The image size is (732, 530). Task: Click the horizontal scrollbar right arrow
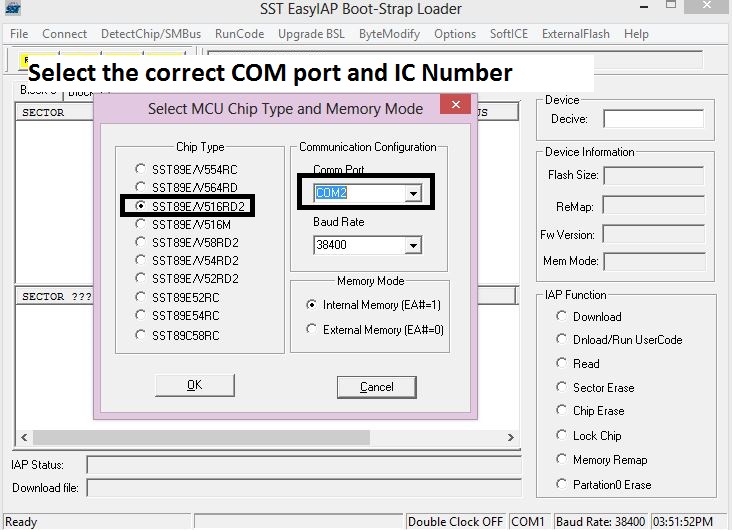point(510,438)
